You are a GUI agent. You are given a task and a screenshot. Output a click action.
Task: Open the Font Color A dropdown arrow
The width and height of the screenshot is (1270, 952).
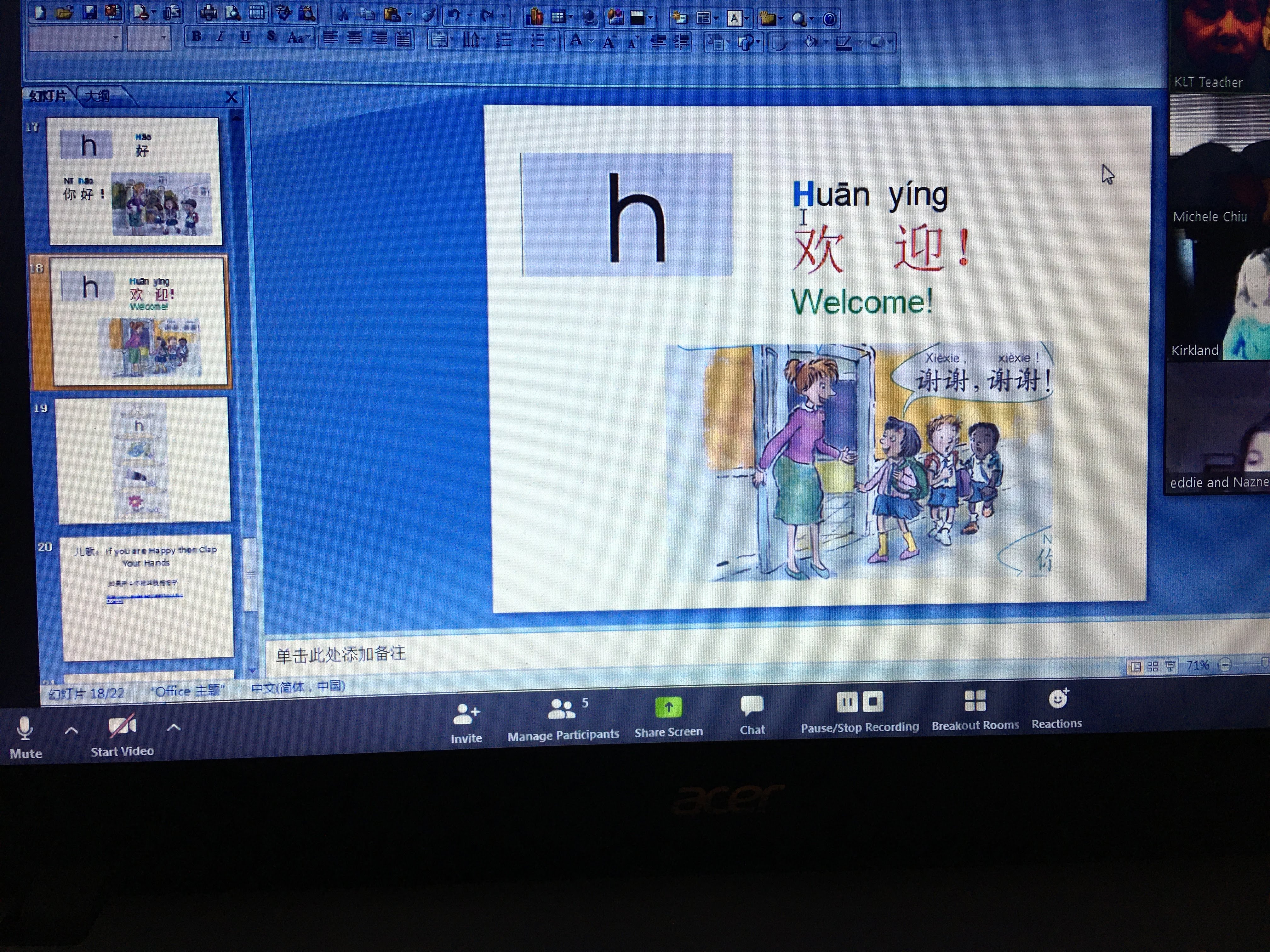point(591,40)
